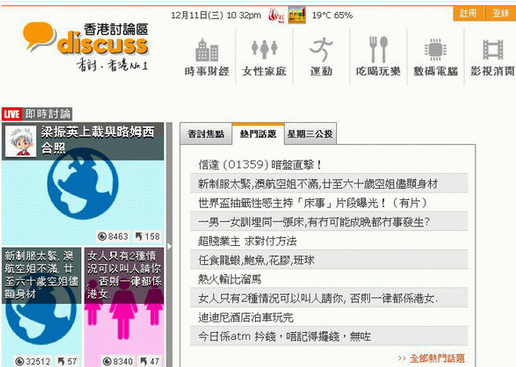Open the 時事財經 category building icon

(x=207, y=50)
